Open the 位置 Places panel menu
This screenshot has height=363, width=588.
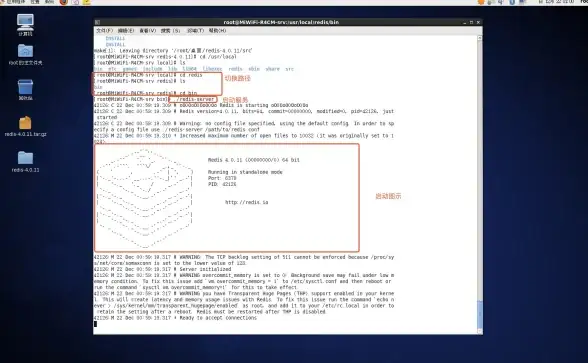coord(35,2)
